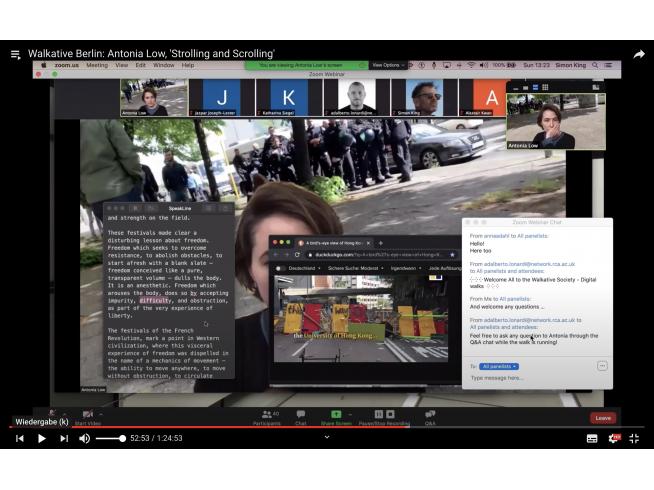Mute the video volume icon
Screen dimensions: 654x490
[85, 438]
